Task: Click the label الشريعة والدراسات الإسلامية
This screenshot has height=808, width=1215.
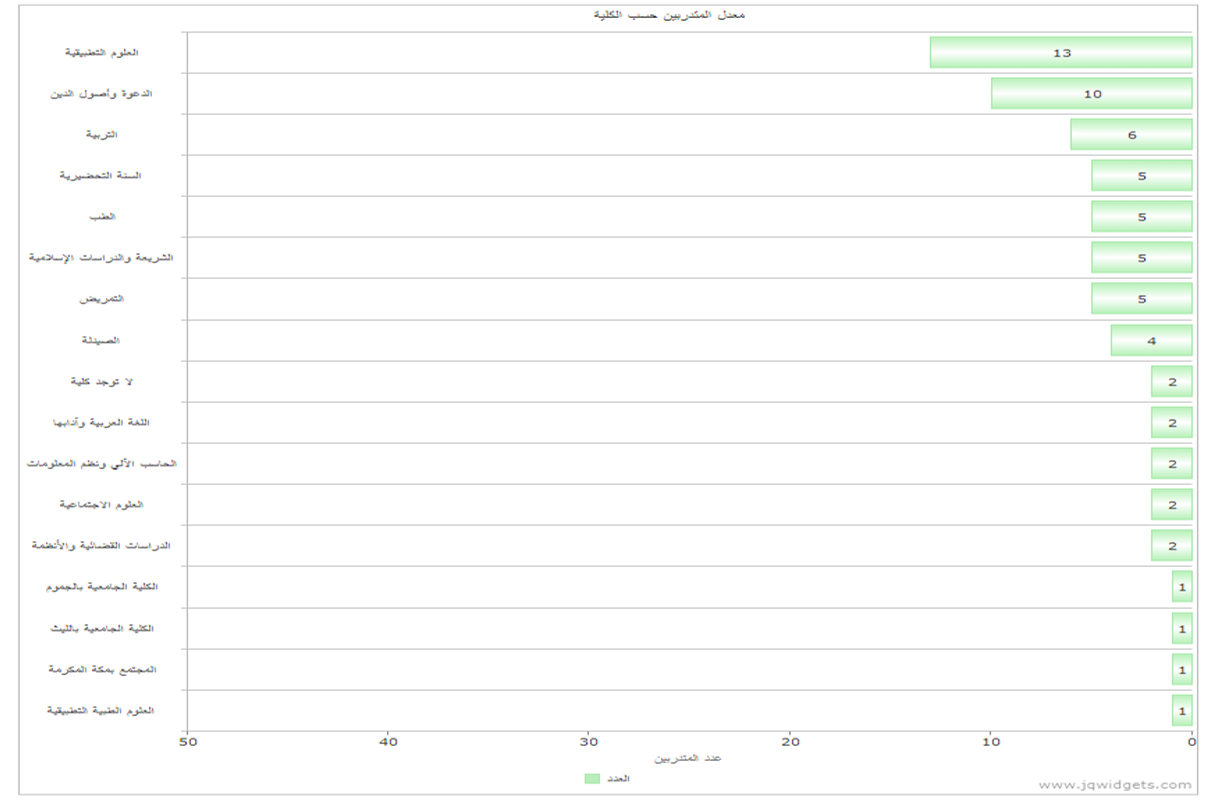Action: click(101, 257)
